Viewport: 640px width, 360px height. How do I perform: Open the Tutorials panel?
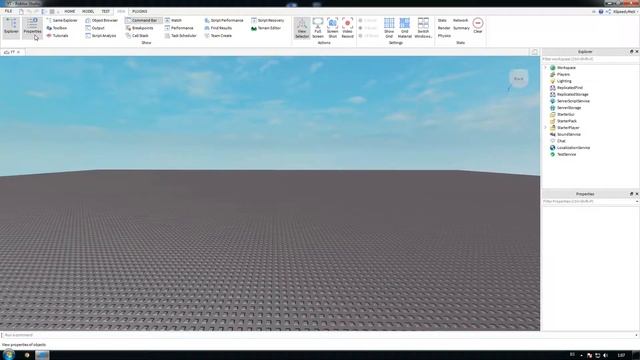[x=57, y=36]
